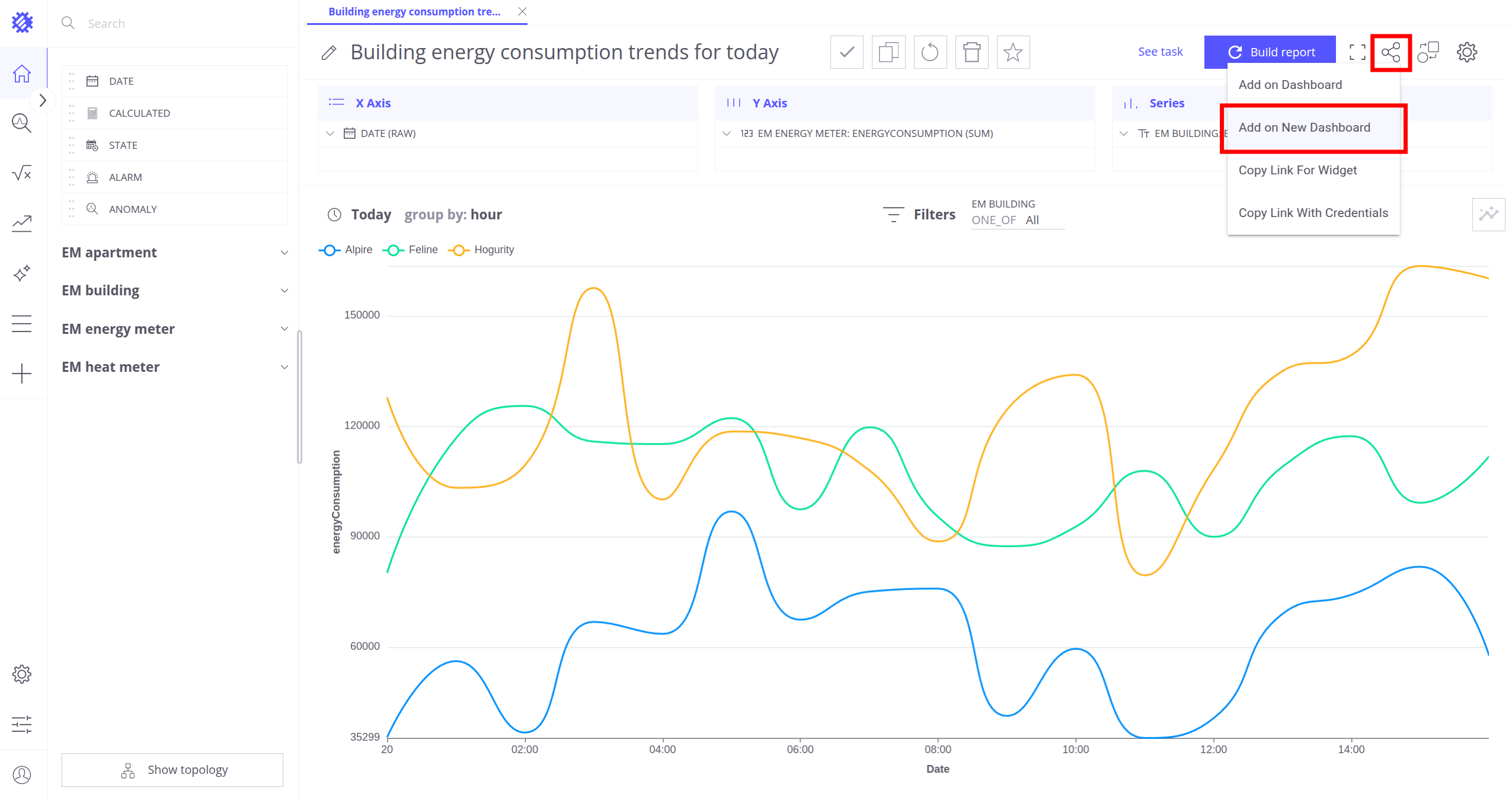Open formula editor sidebar icon
The image size is (1512, 800).
pyautogui.click(x=22, y=173)
